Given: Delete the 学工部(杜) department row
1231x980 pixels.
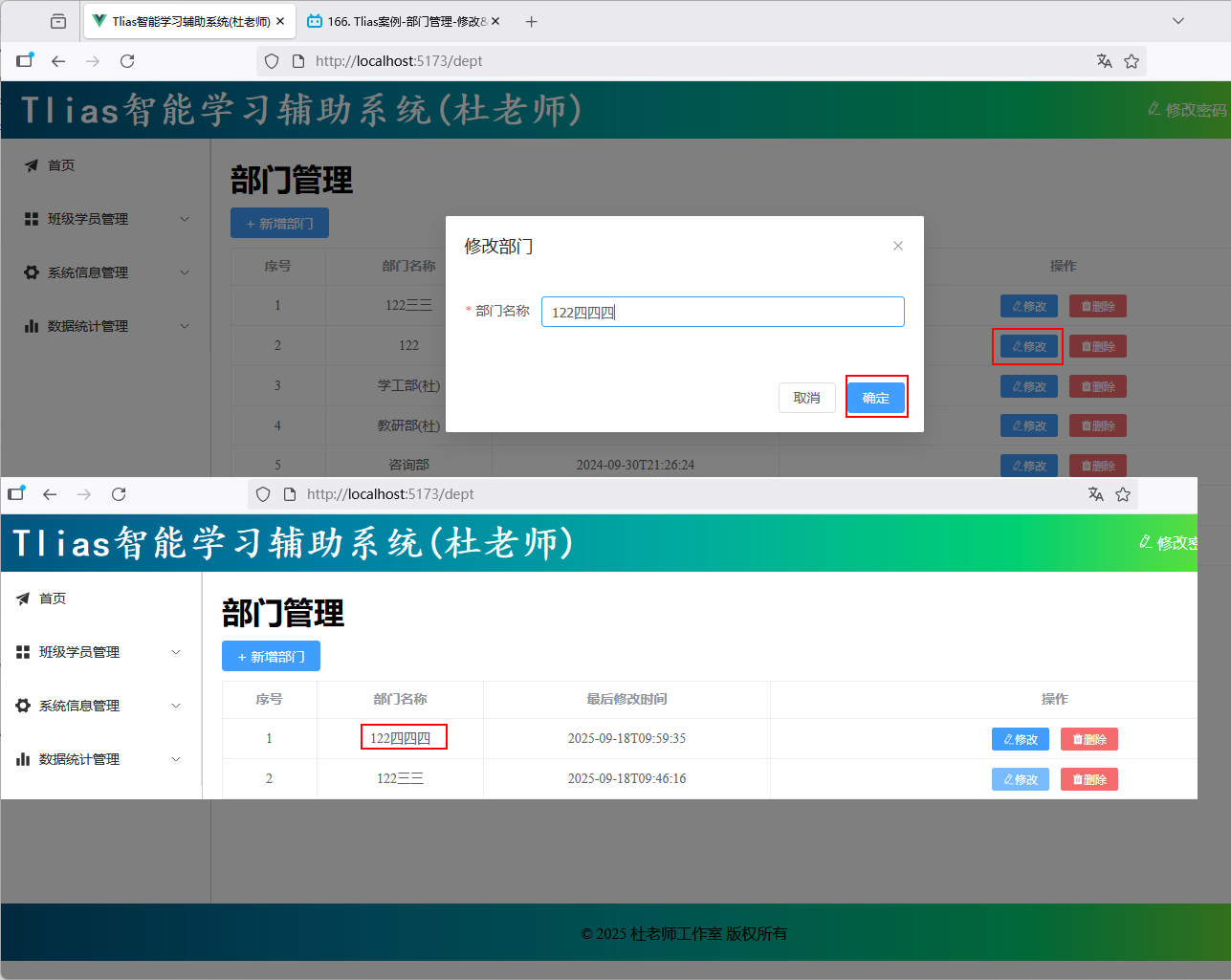Looking at the screenshot, I should pyautogui.click(x=1097, y=386).
